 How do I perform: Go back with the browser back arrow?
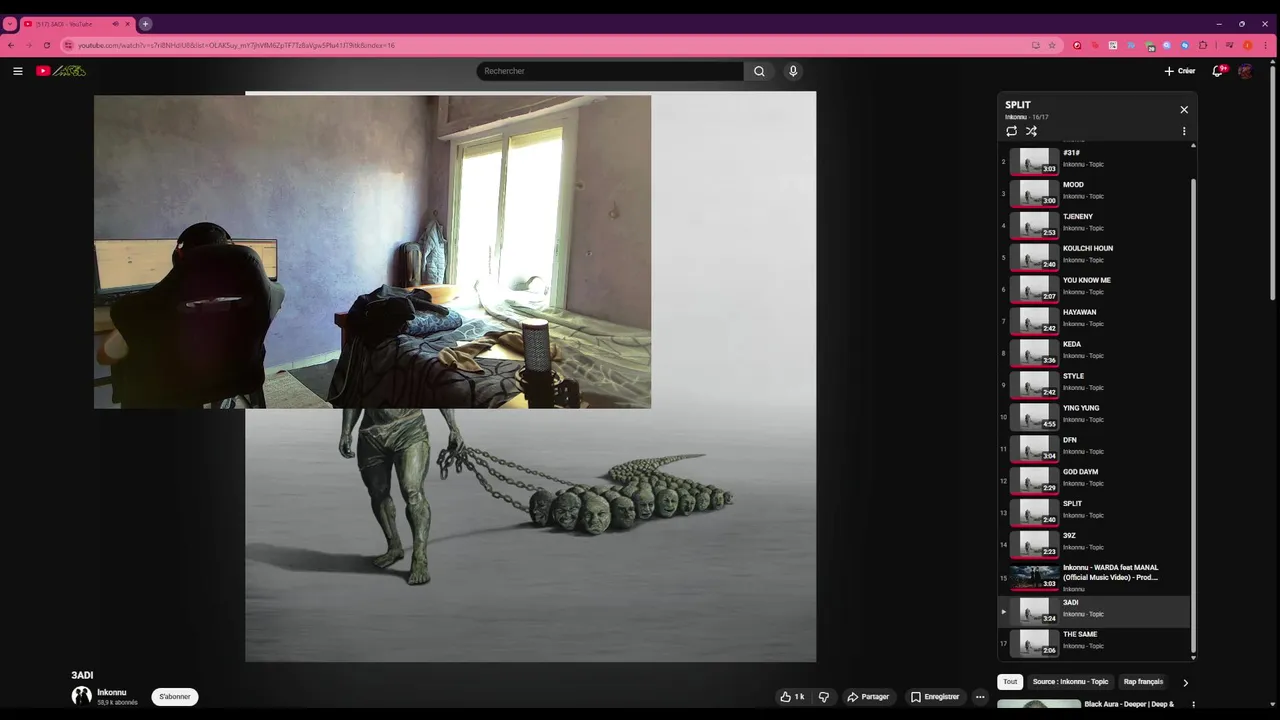click(11, 45)
